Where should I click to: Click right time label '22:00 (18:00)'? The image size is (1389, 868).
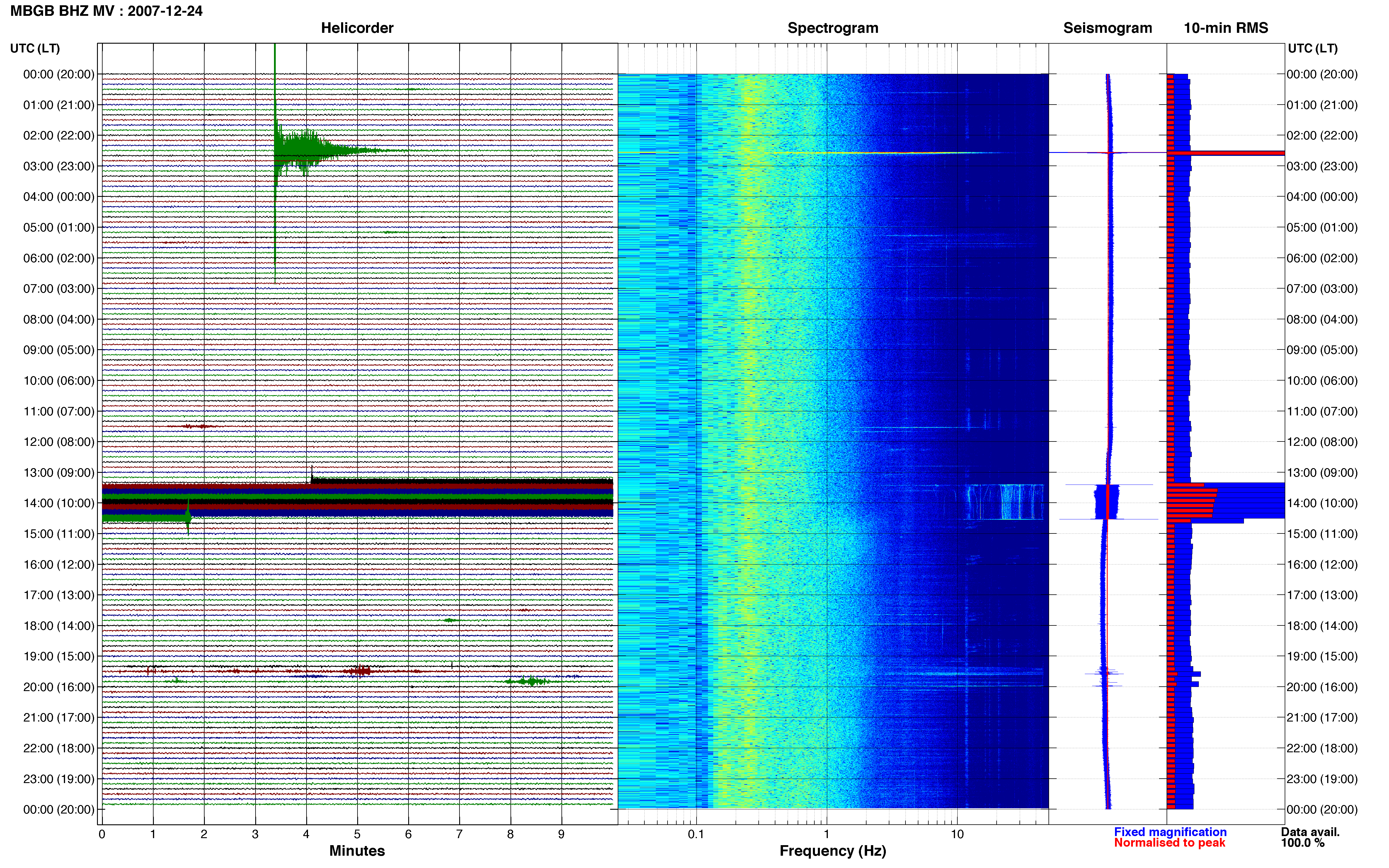pos(1322,748)
